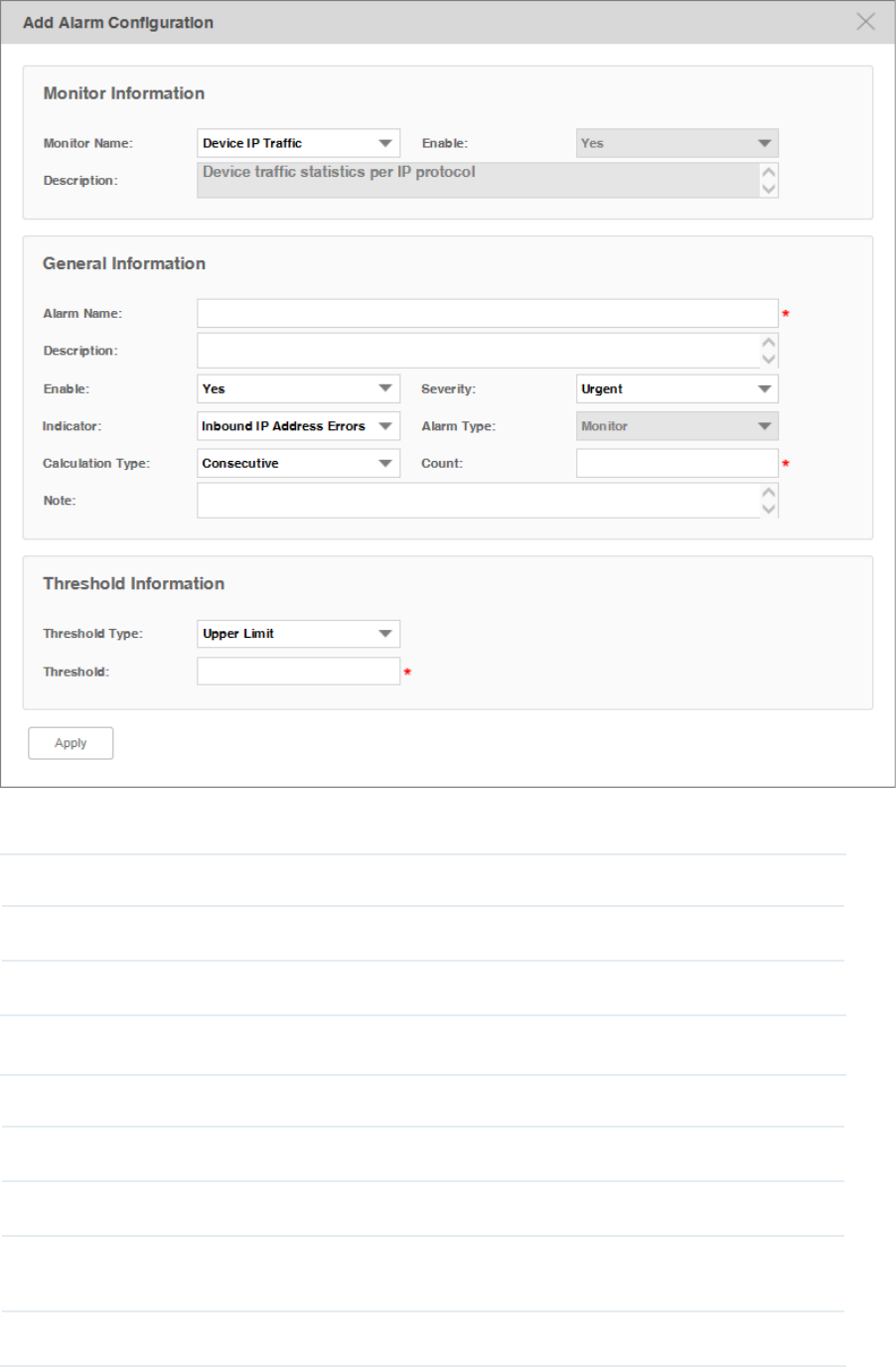Click the Note label
Viewport: 896px width, 1367px height.
click(60, 501)
